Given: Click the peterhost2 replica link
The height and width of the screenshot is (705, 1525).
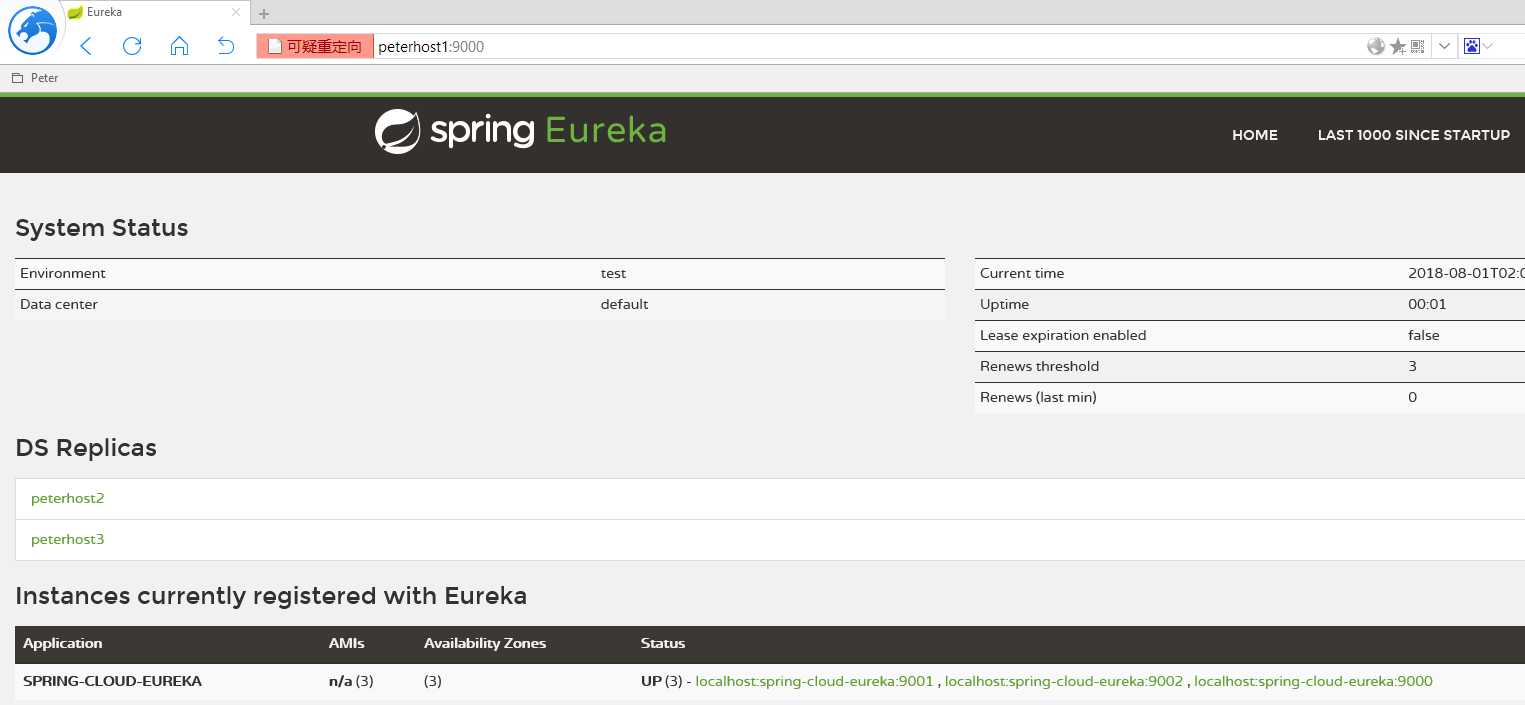Looking at the screenshot, I should (x=68, y=498).
